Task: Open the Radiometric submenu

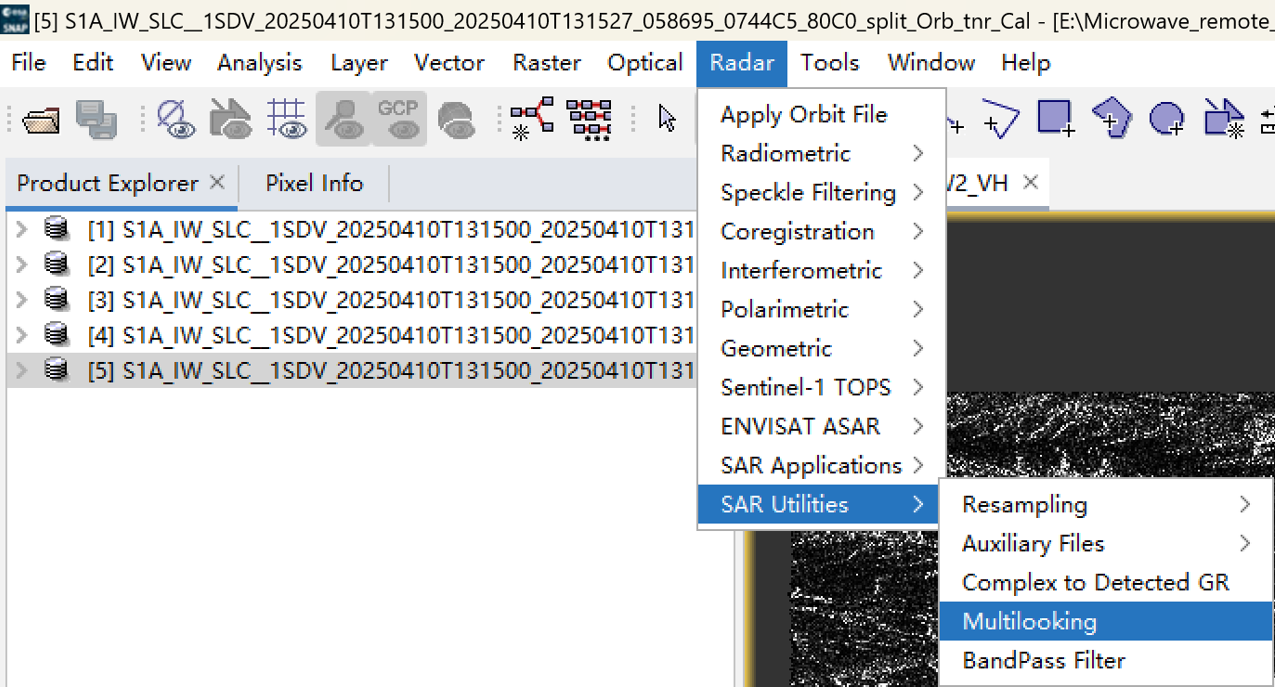Action: [821, 153]
